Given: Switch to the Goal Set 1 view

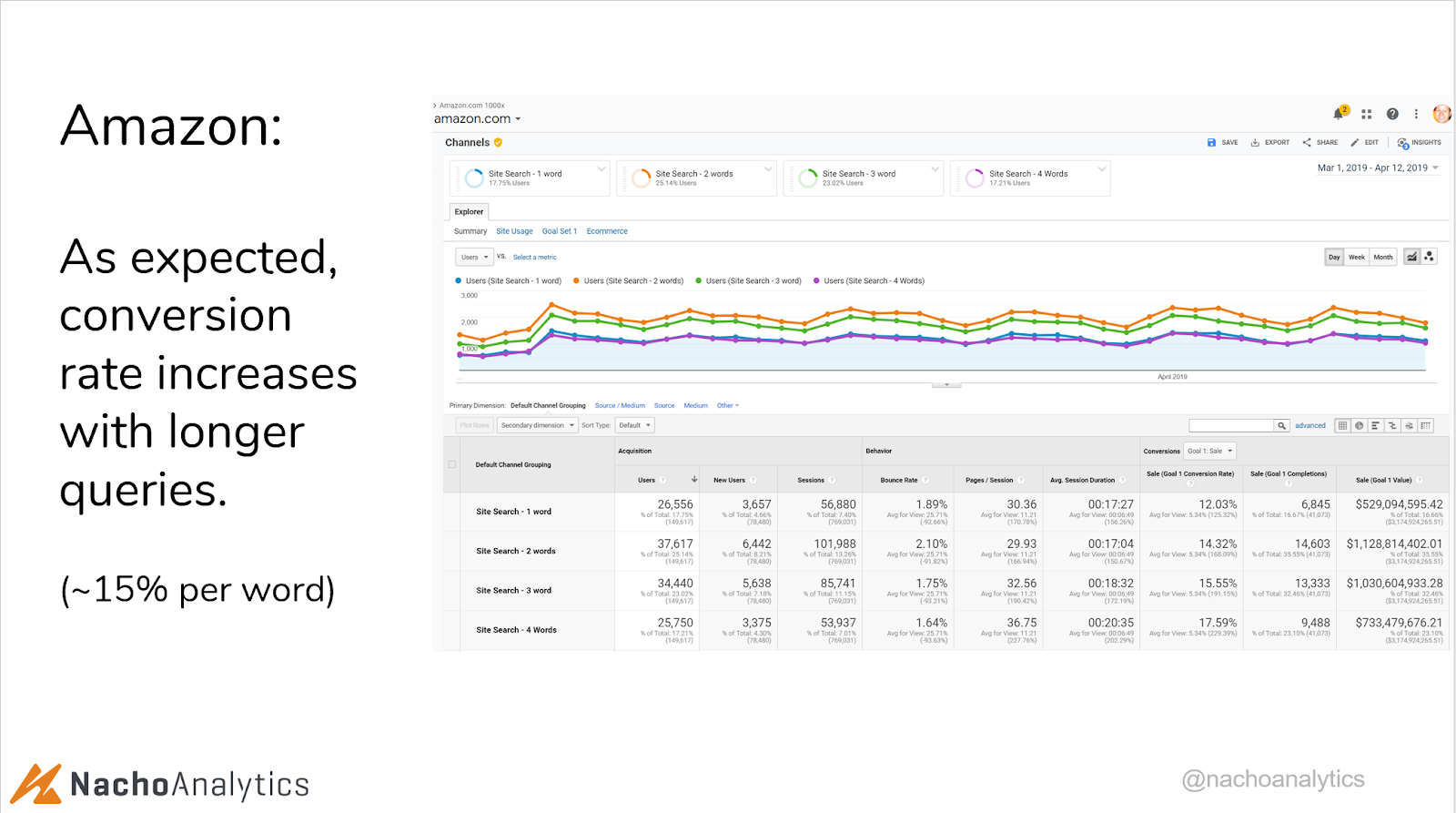Looking at the screenshot, I should point(560,231).
